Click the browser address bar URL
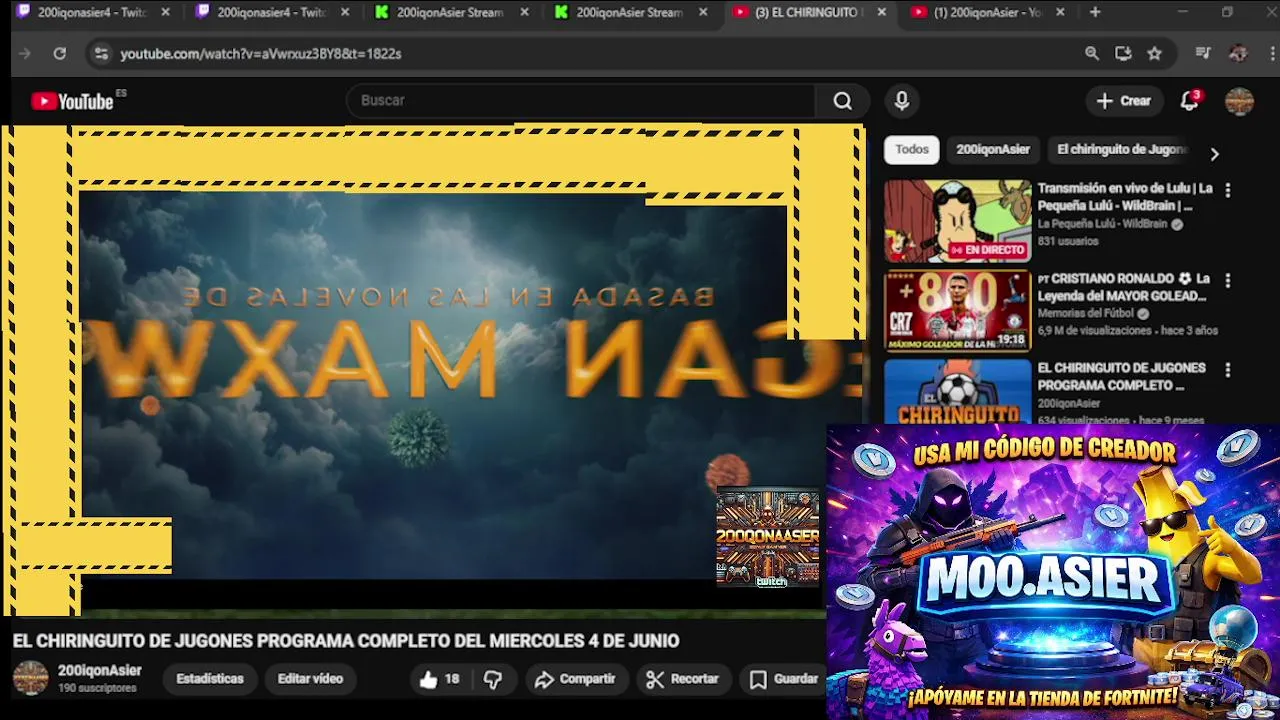Screen dimensions: 1280x720 point(261,54)
